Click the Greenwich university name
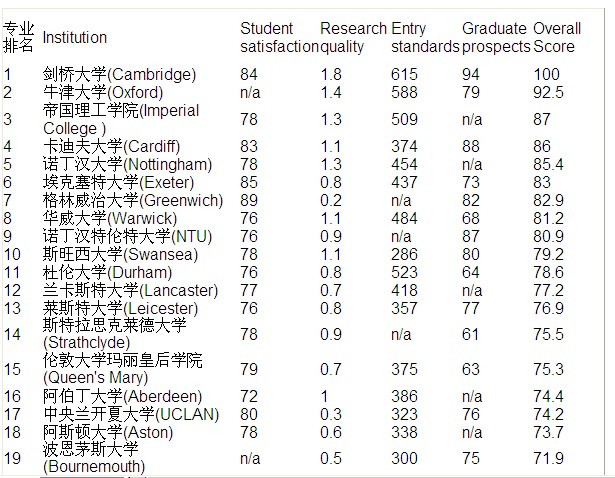This screenshot has width=615, height=478. click(133, 200)
